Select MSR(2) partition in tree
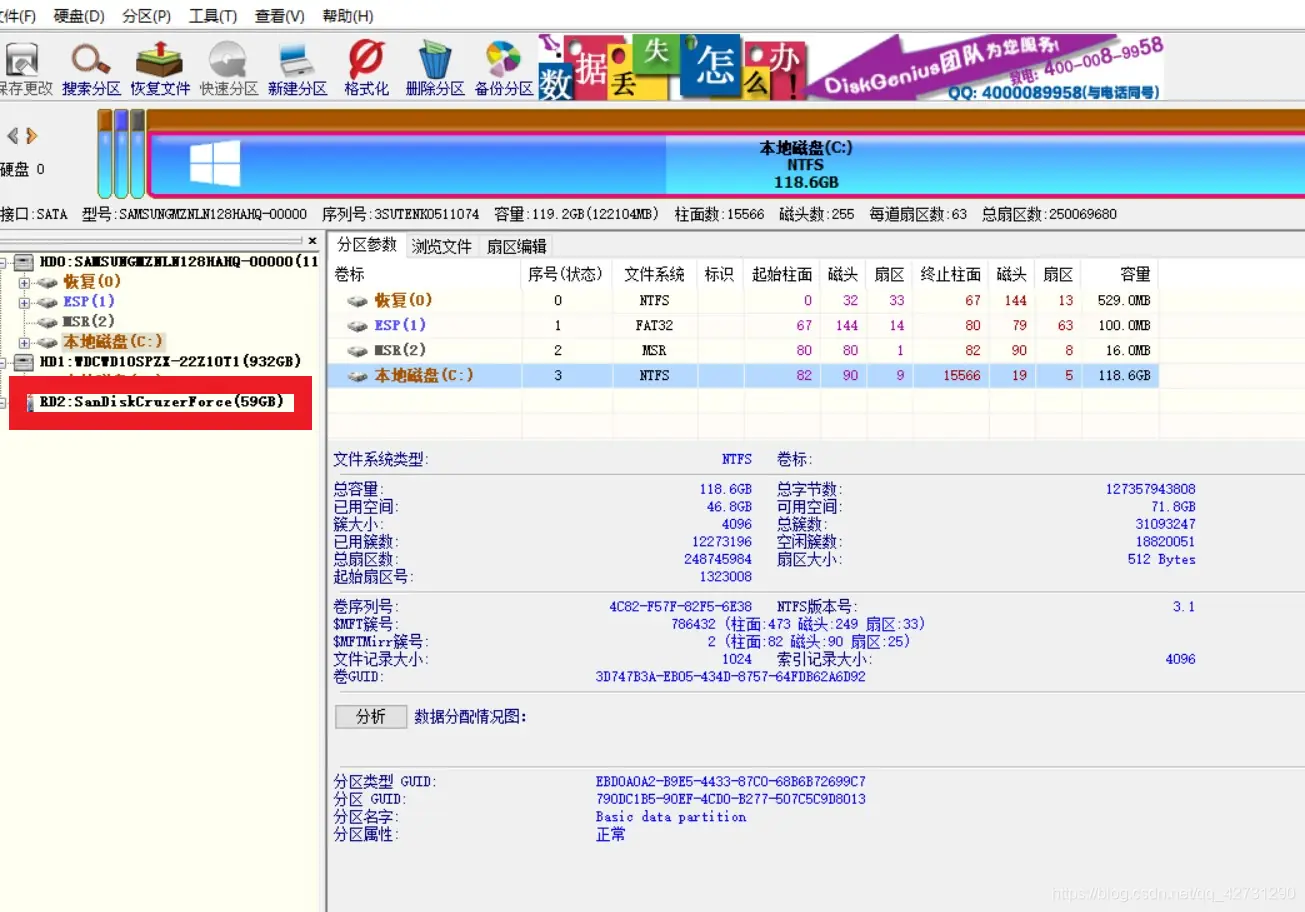Image resolution: width=1305 pixels, height=912 pixels. click(90, 322)
